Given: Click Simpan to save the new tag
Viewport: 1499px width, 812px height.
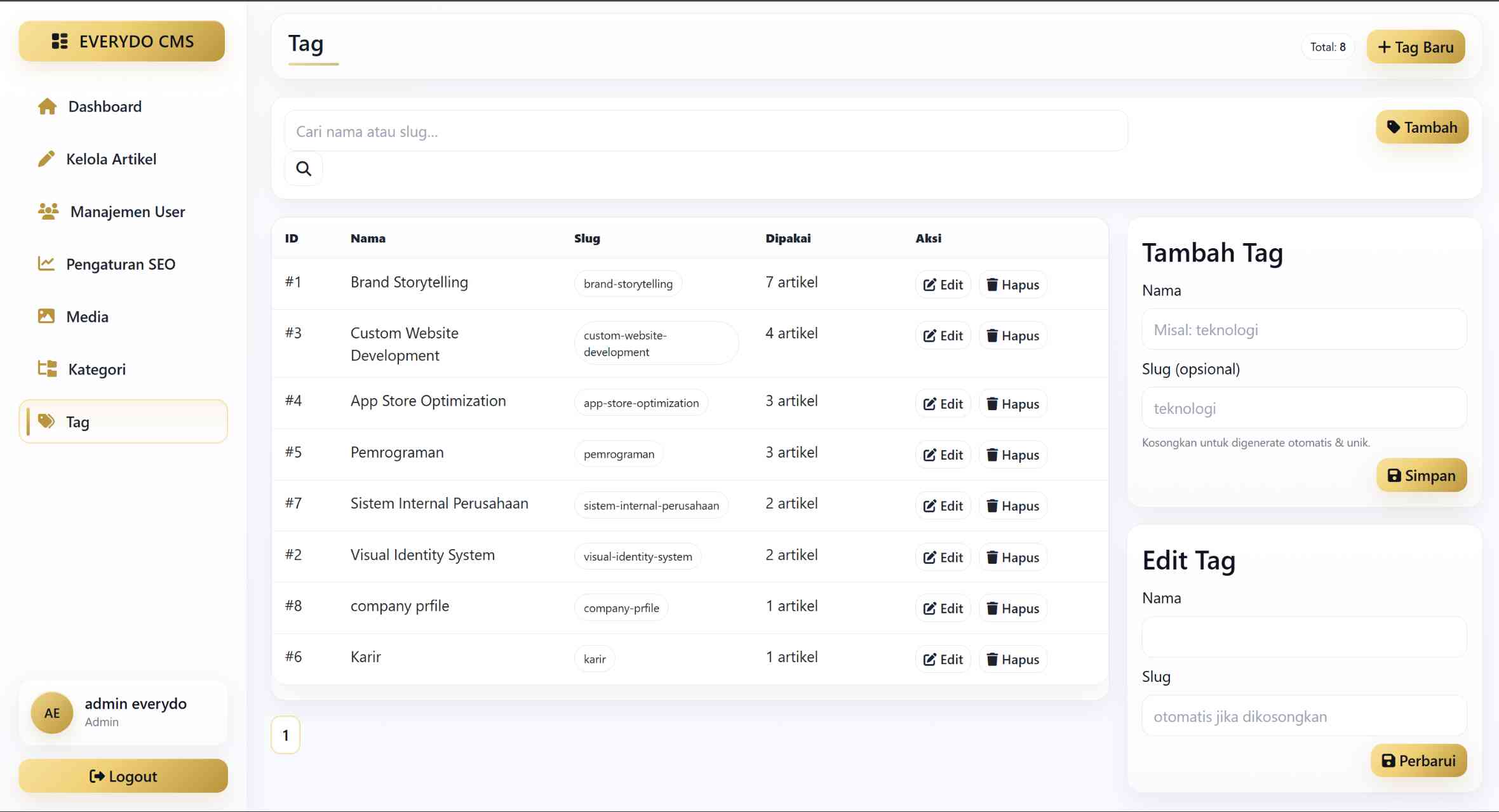Looking at the screenshot, I should pos(1422,476).
